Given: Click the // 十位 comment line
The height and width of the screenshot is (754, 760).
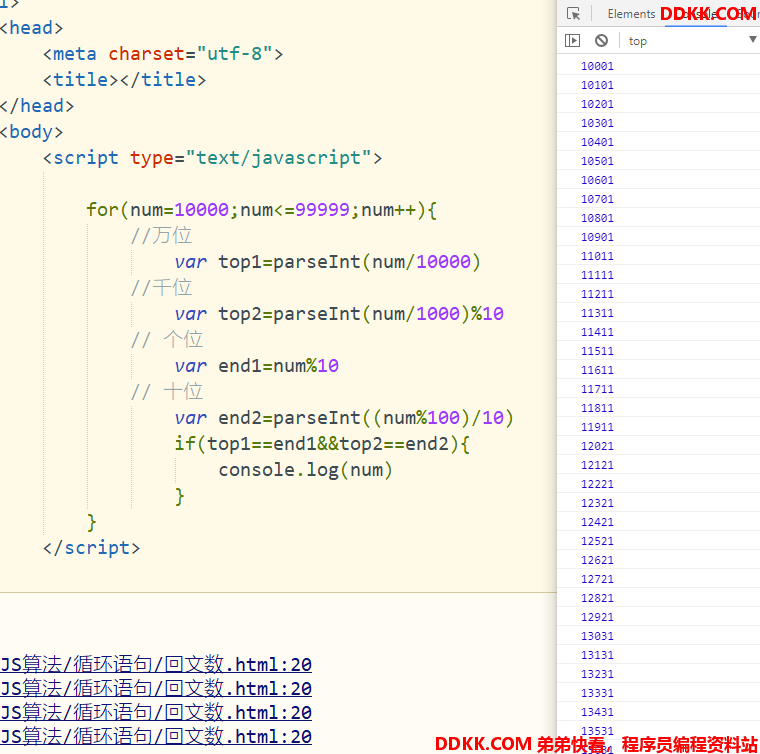Looking at the screenshot, I should 167,392.
